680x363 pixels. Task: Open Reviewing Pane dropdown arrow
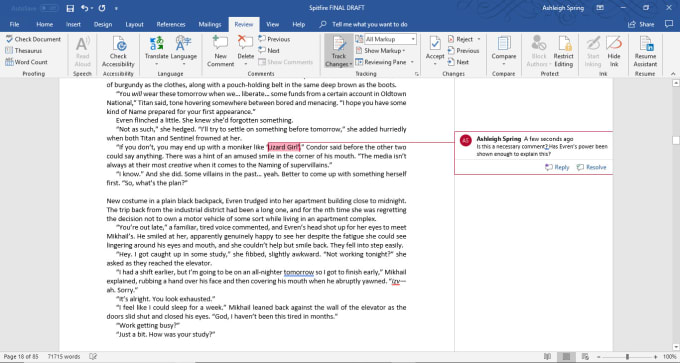coord(412,62)
